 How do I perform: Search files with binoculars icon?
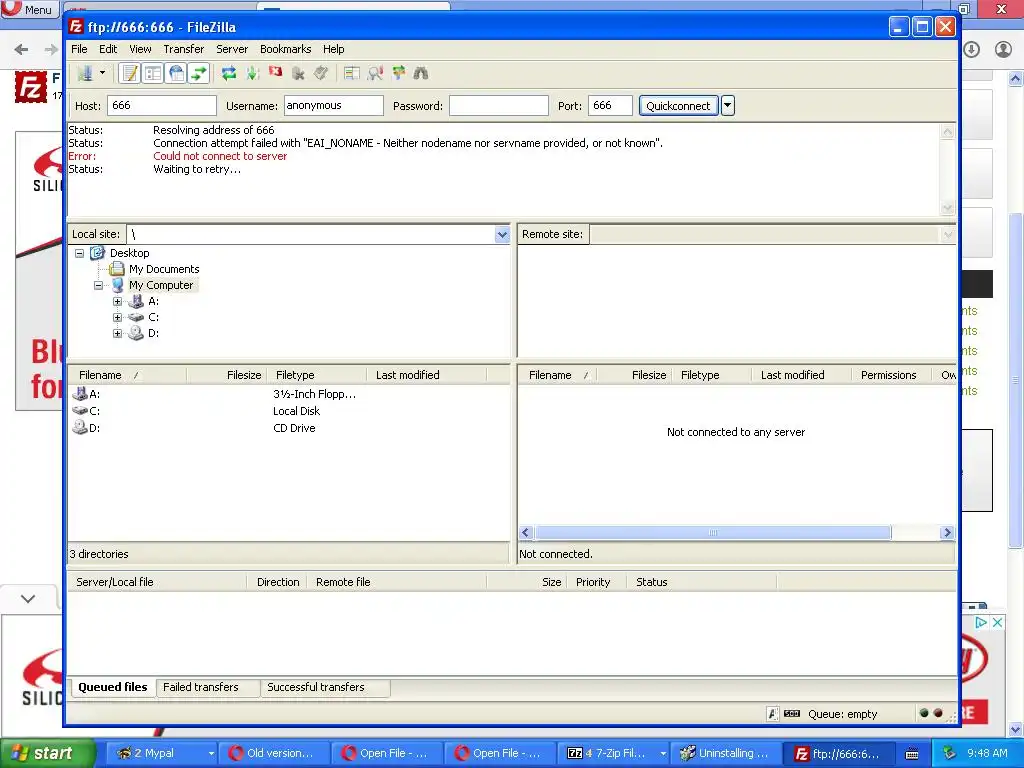pos(421,73)
